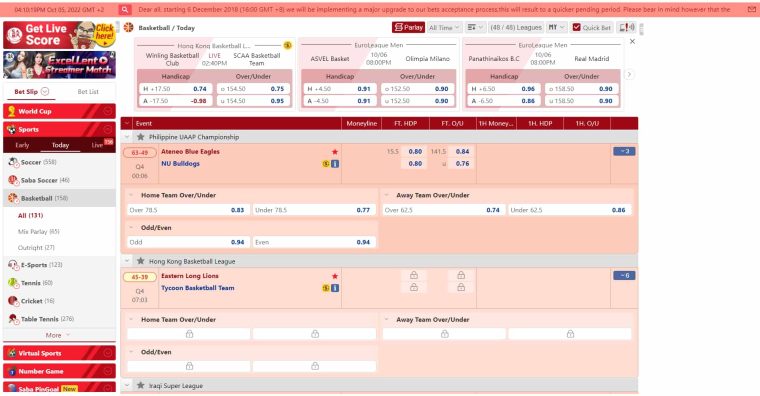760x396 pixels.
Task: Expand the Virtual Sports section arrow
Action: 108,353
